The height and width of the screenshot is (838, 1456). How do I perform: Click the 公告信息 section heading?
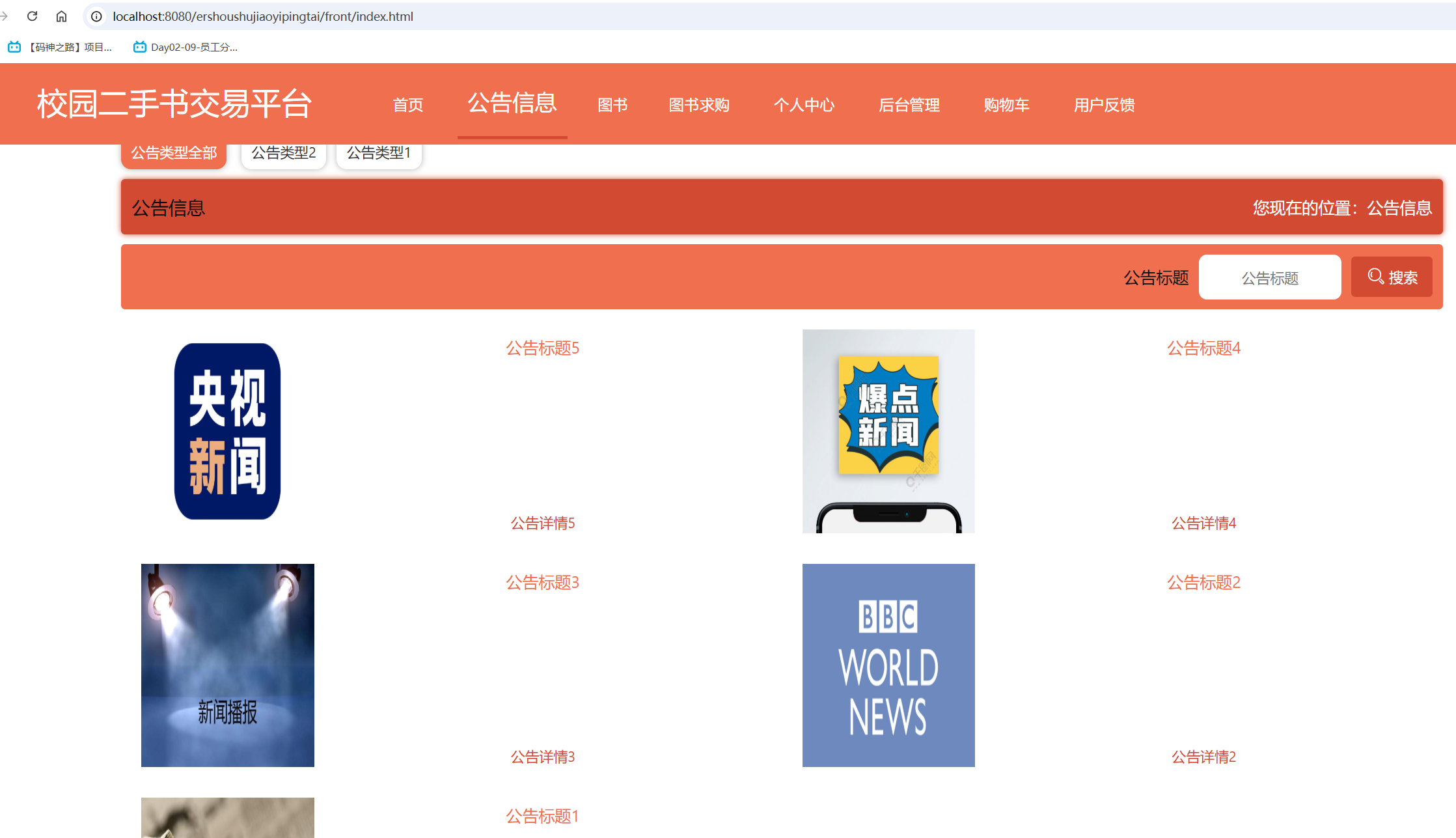(169, 208)
